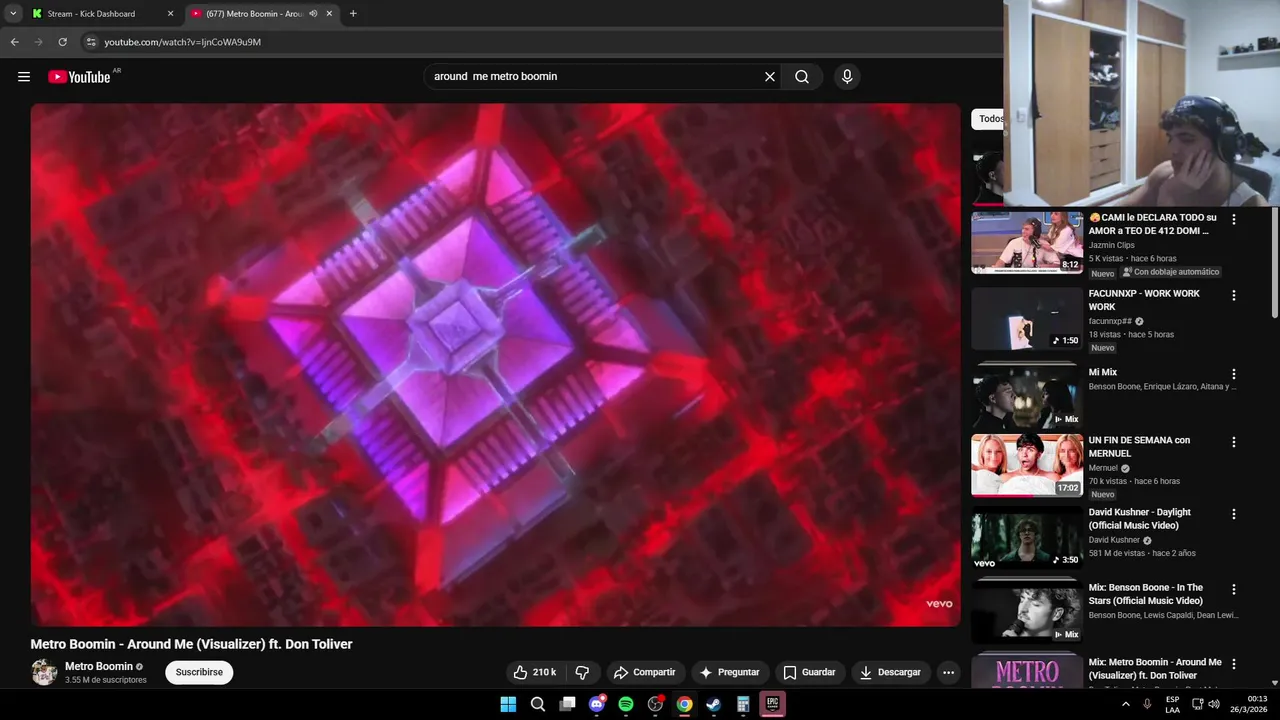Screen dimensions: 1280x720
Task: Clear the search box with the X
Action: [770, 77]
